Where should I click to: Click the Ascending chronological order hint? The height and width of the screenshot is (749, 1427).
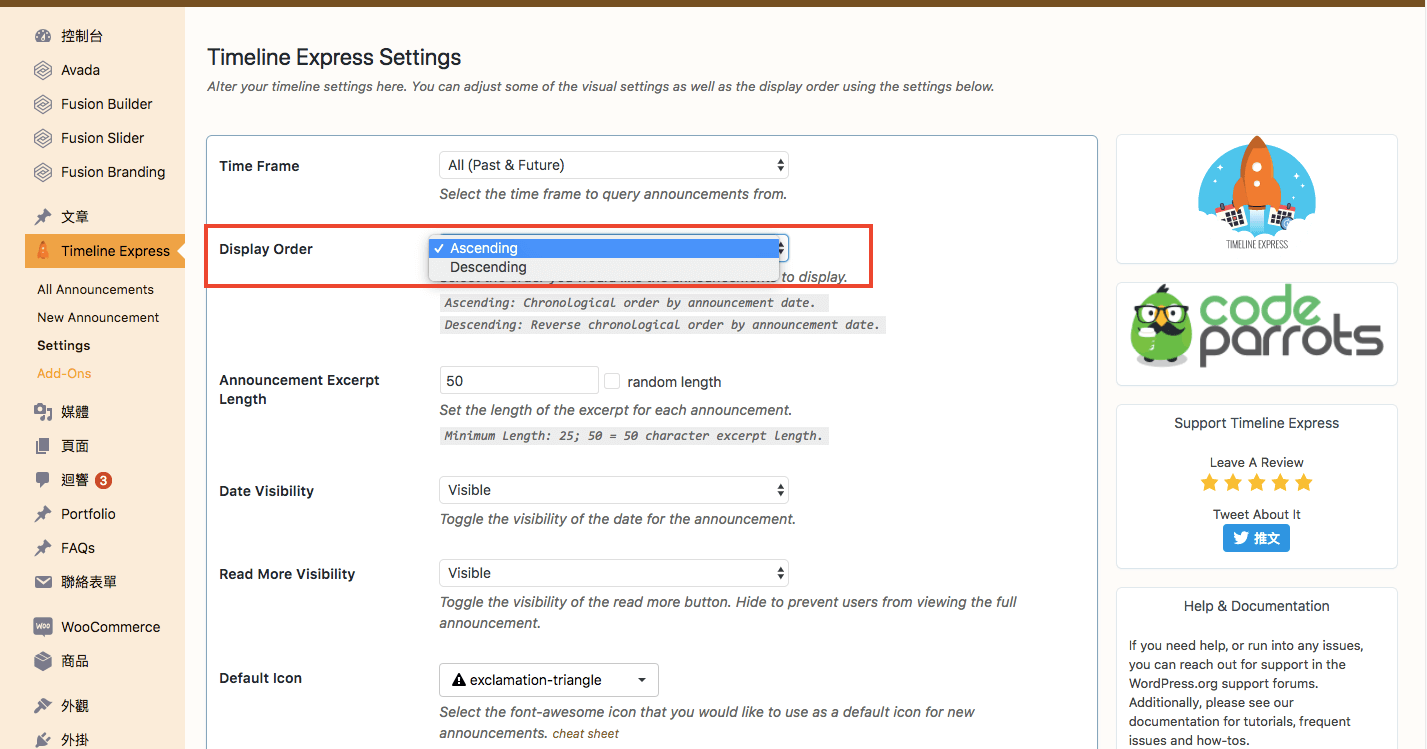pos(634,303)
